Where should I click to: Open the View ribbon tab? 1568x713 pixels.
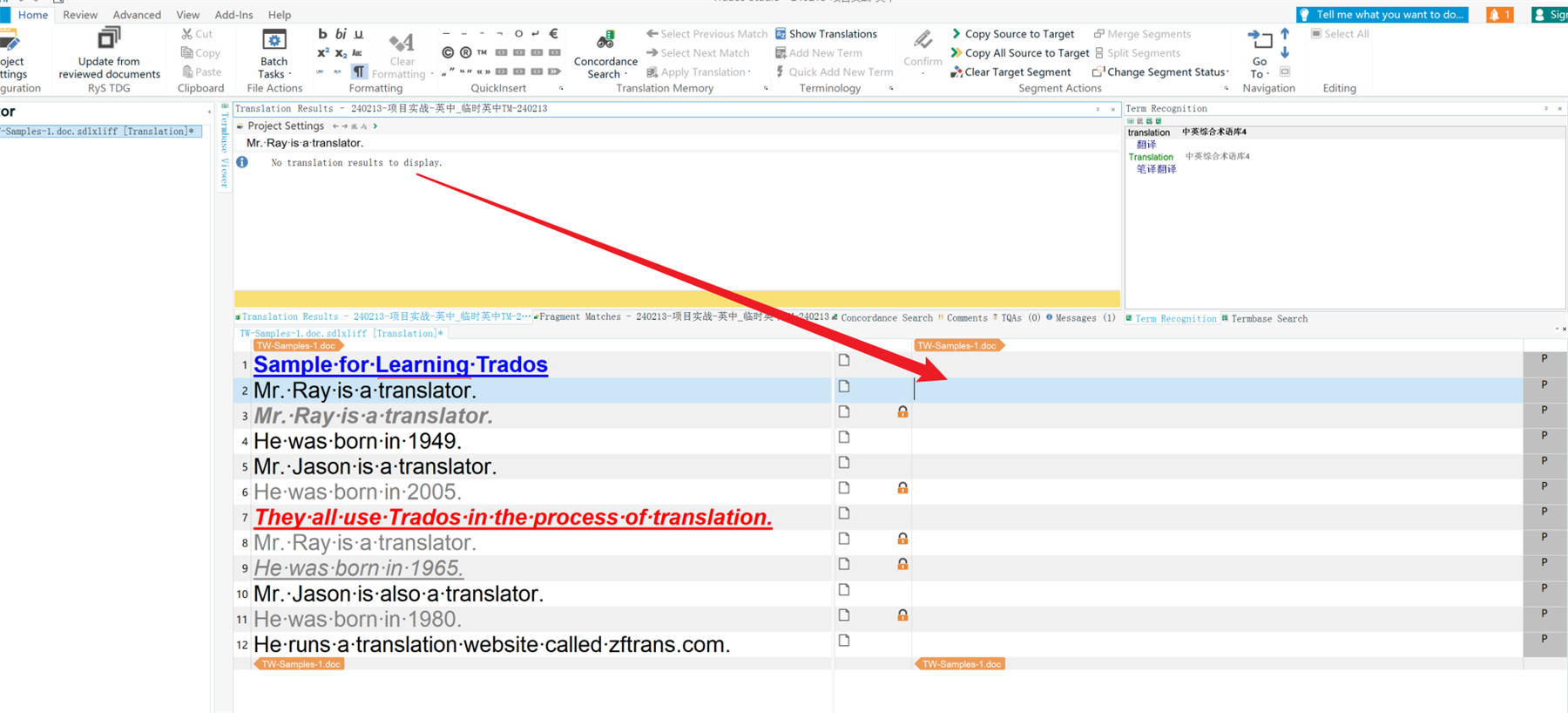coord(187,15)
